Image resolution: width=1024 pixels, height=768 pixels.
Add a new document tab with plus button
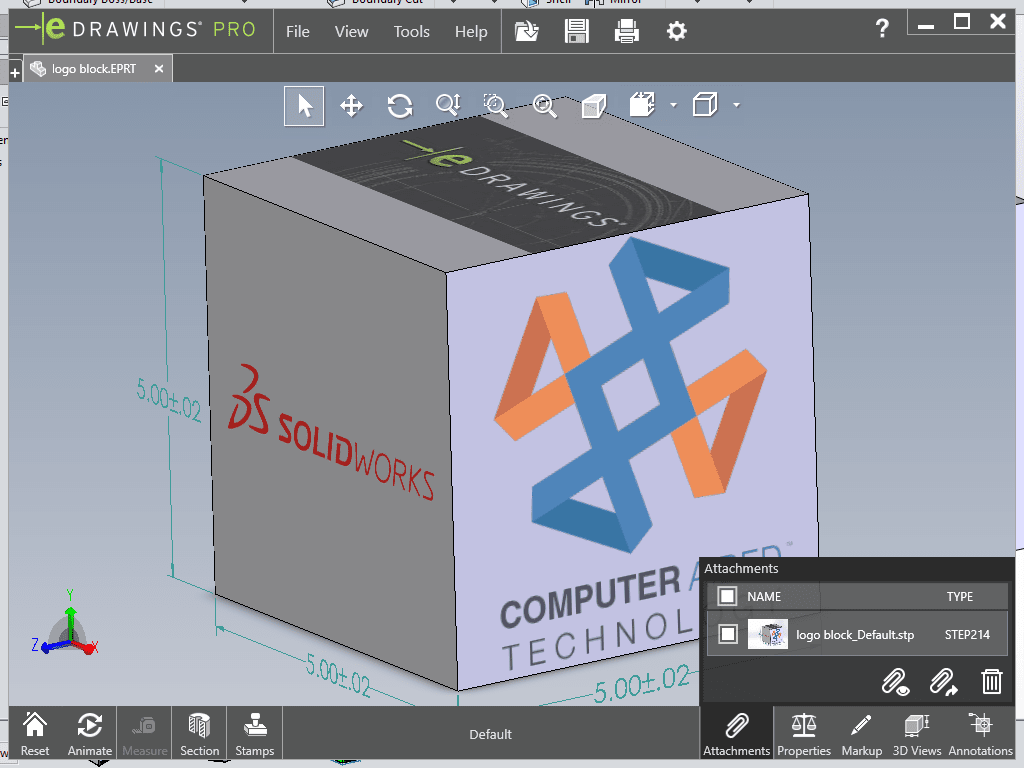[x=14, y=72]
